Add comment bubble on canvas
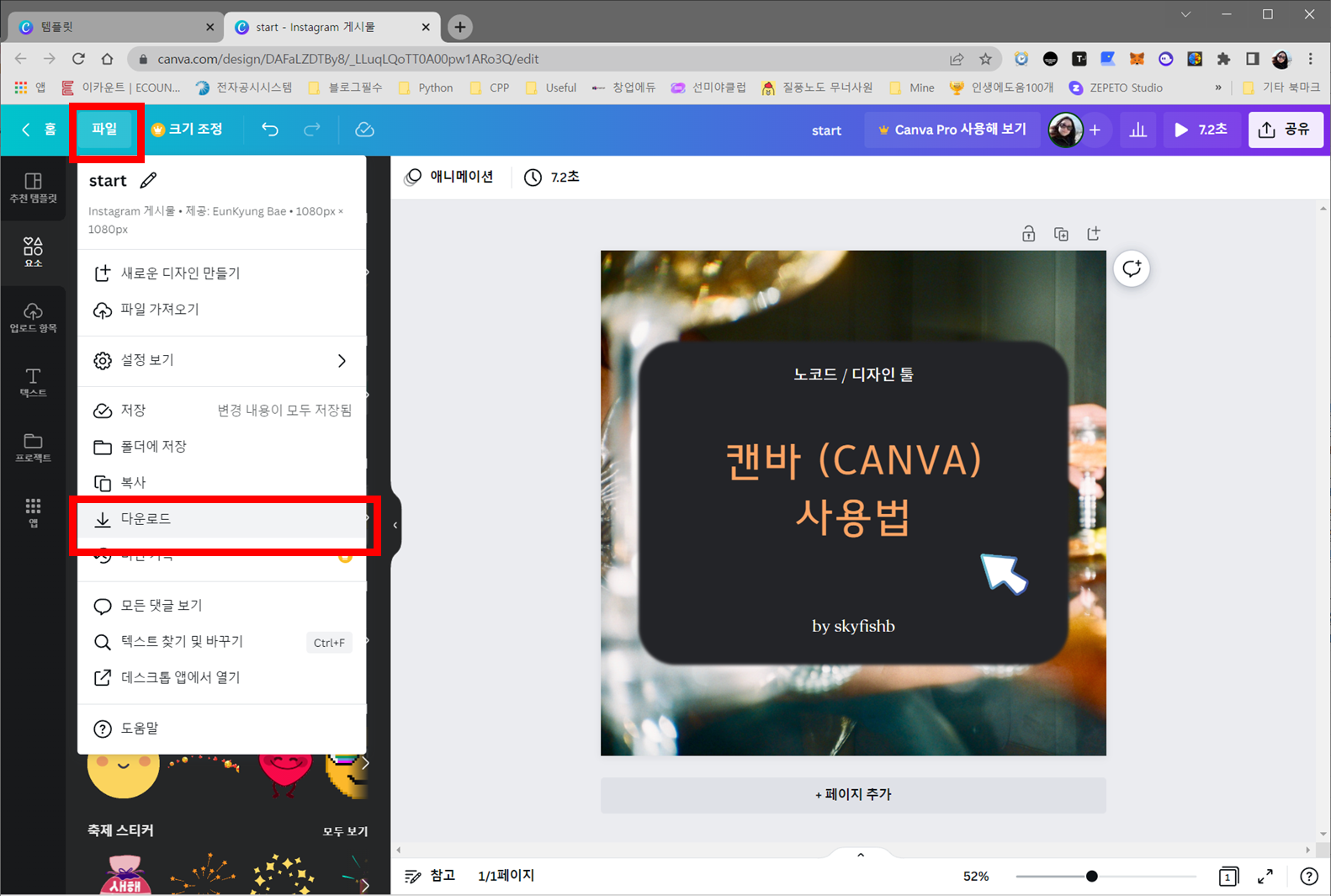This screenshot has width=1331, height=896. [x=1132, y=268]
